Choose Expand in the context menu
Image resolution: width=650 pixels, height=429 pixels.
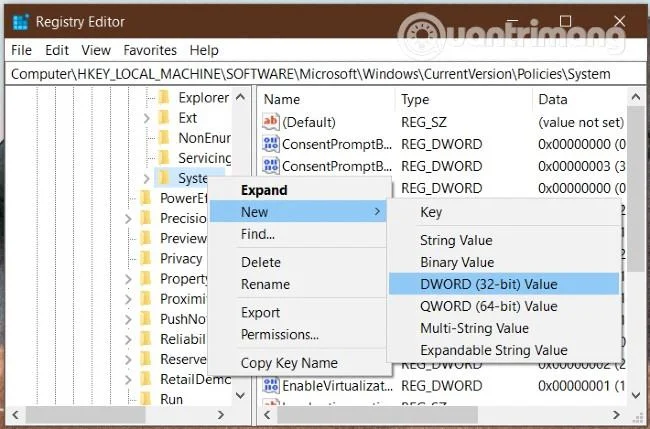pyautogui.click(x=300, y=190)
